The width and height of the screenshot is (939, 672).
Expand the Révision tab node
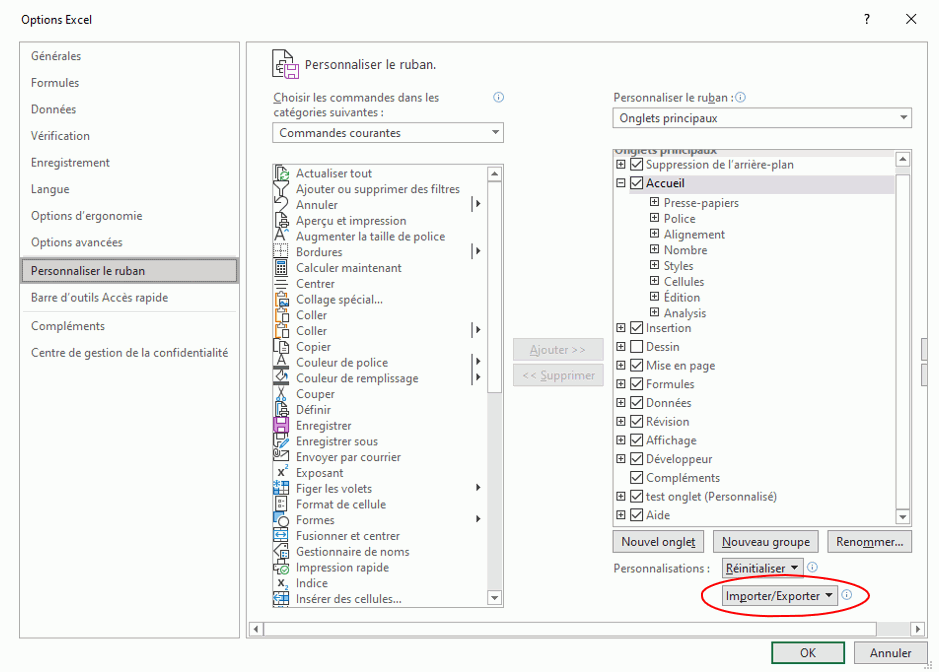tap(621, 421)
